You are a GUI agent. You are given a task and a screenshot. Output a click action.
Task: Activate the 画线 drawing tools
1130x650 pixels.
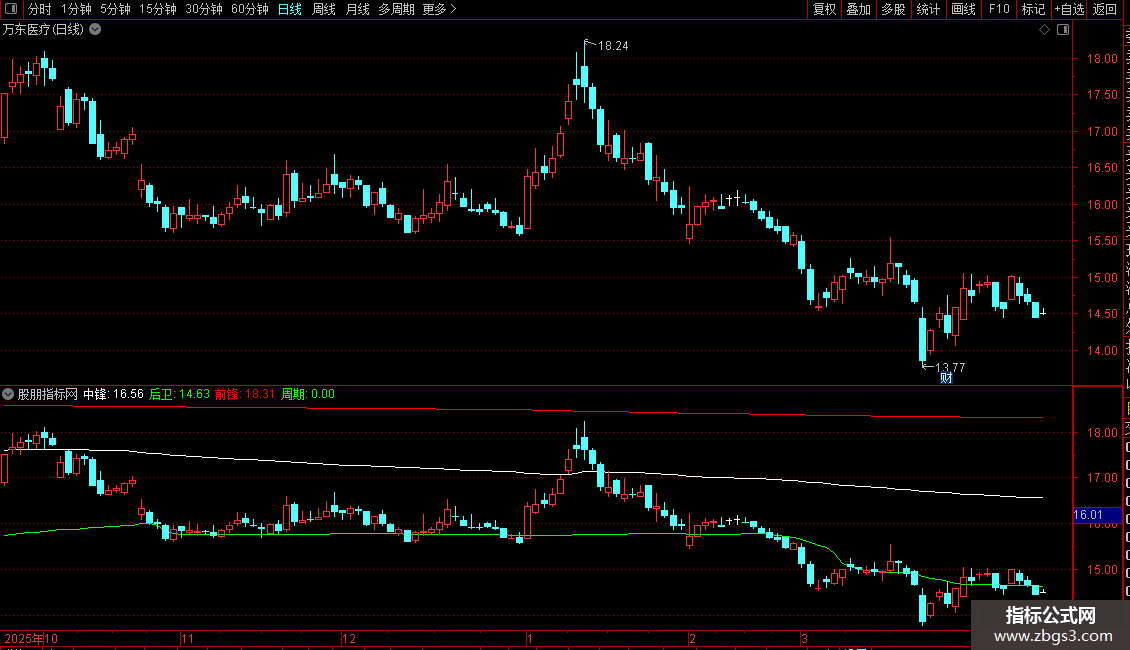pos(964,9)
